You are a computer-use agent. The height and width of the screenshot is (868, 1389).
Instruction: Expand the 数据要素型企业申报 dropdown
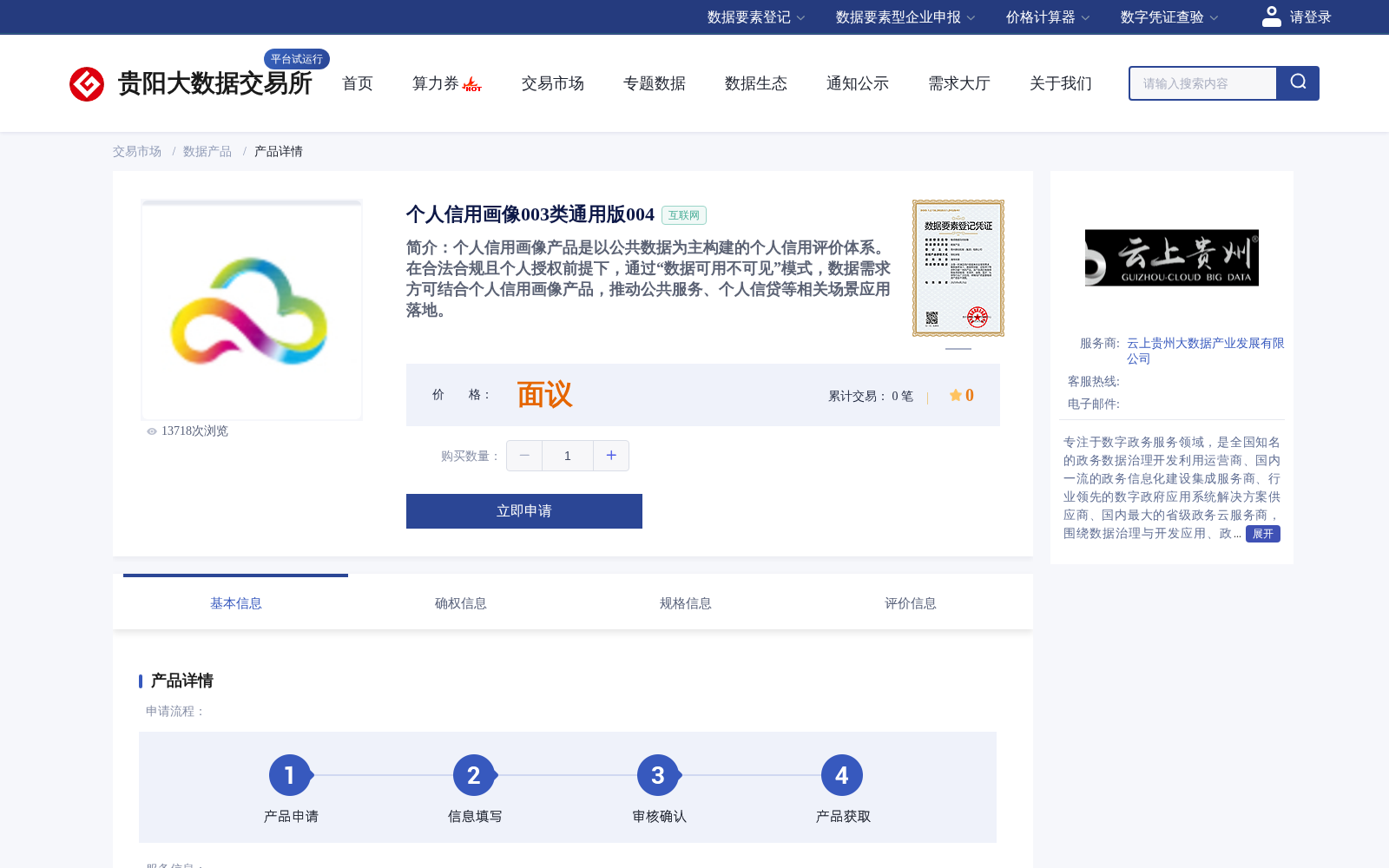click(x=905, y=17)
